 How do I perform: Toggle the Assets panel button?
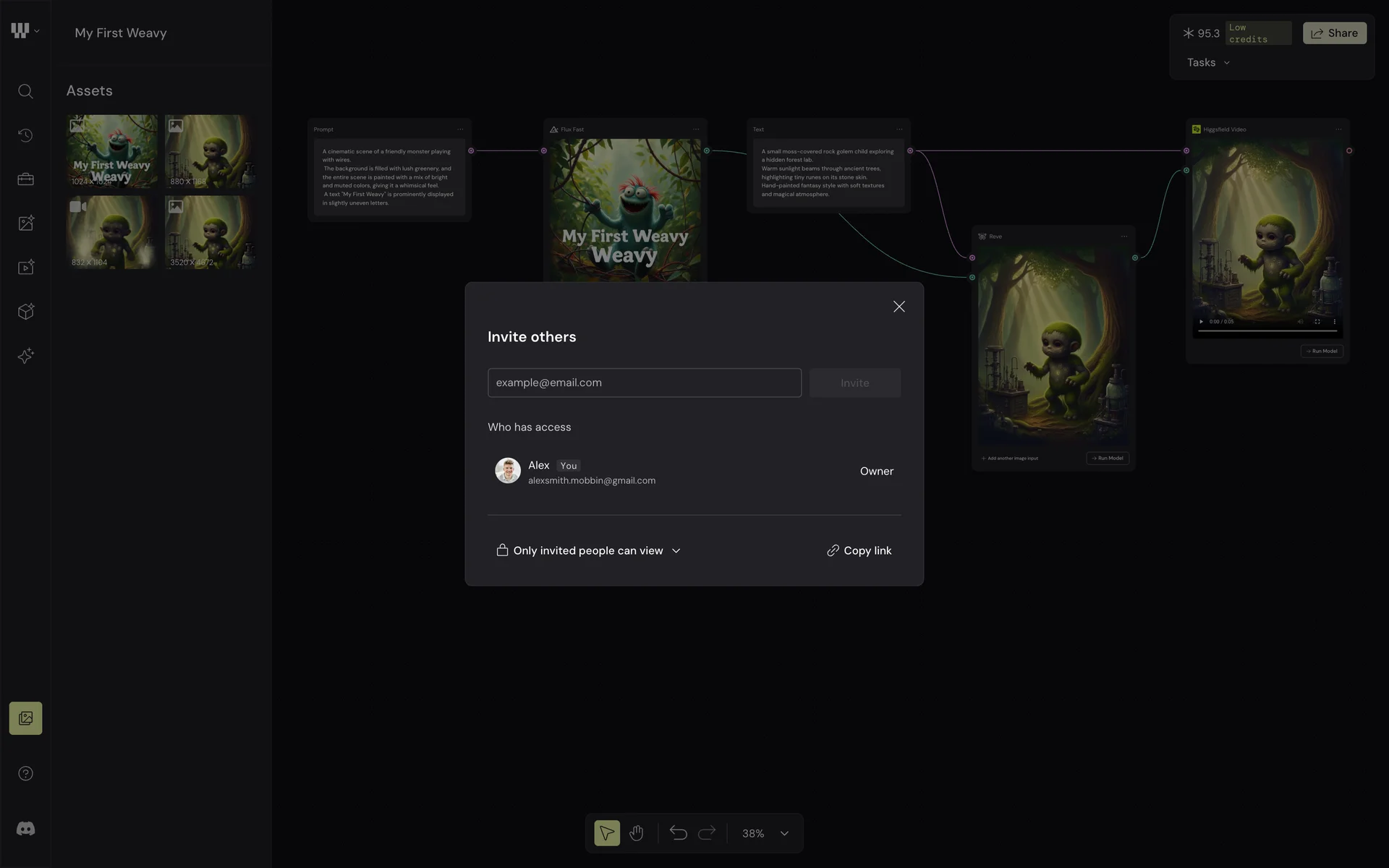[x=25, y=718]
